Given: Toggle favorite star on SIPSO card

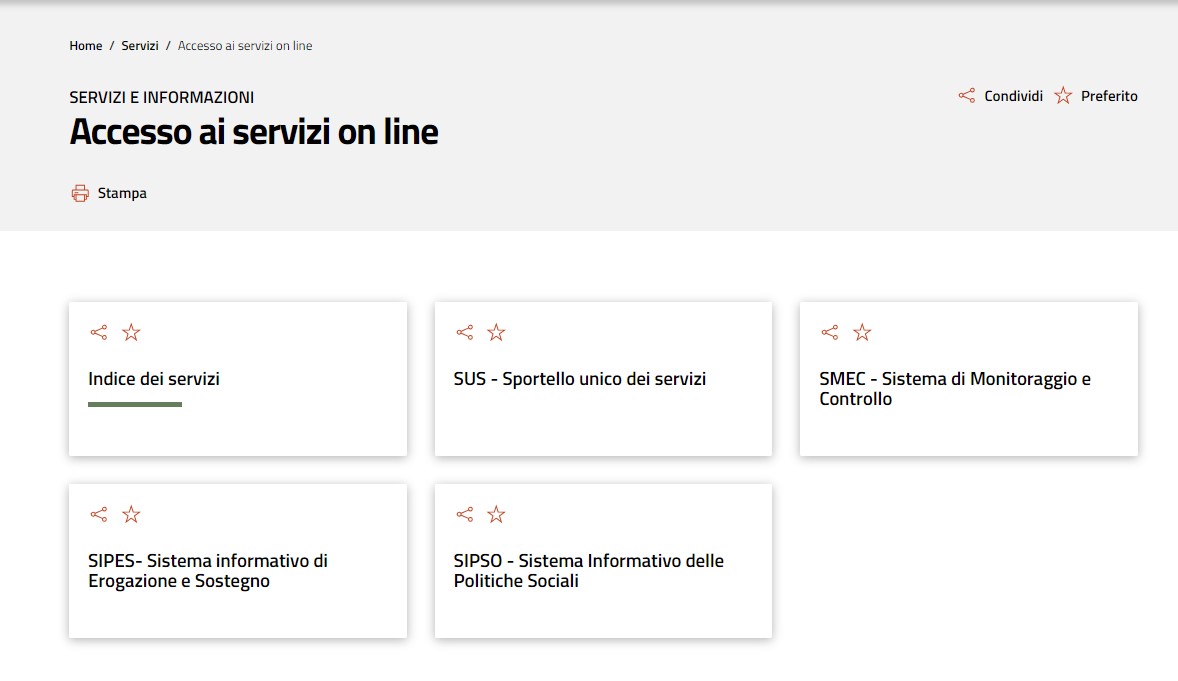Looking at the screenshot, I should tap(496, 515).
